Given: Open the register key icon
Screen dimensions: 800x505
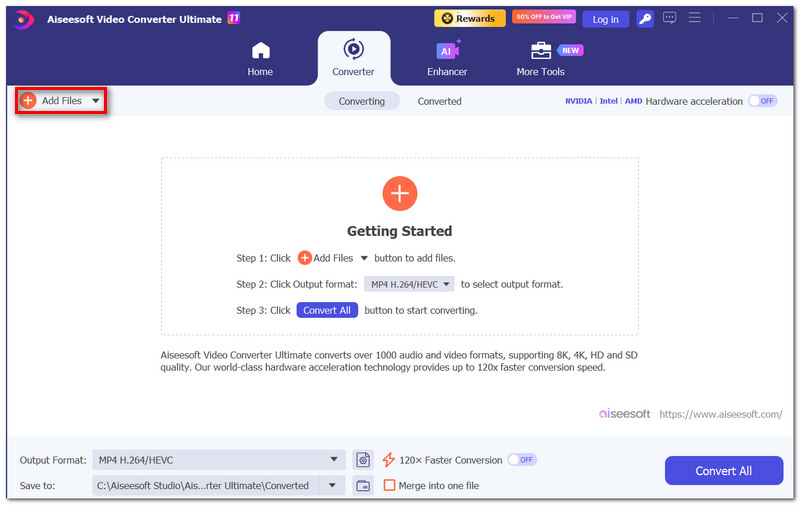Looking at the screenshot, I should point(645,19).
